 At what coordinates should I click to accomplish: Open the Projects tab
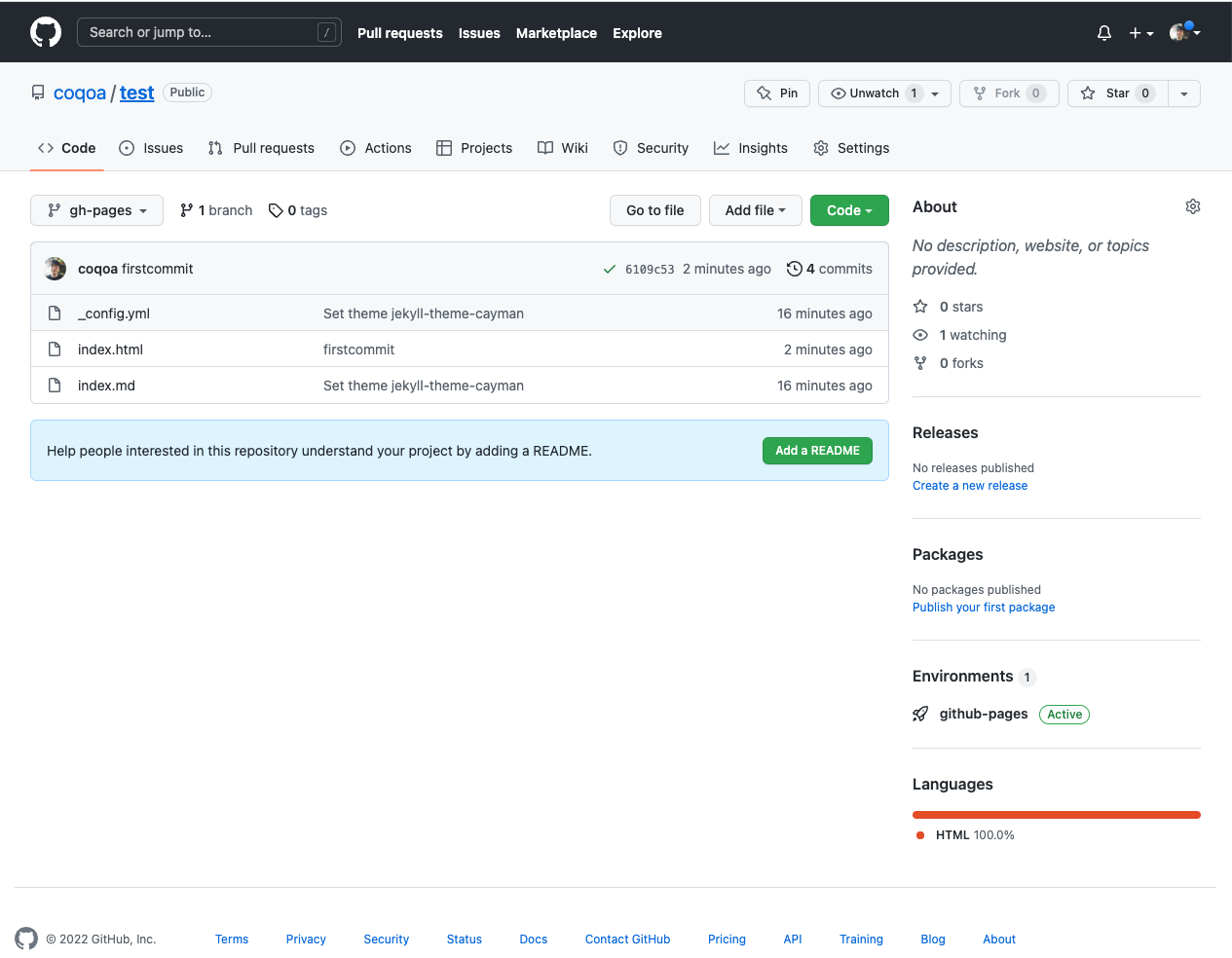click(474, 148)
